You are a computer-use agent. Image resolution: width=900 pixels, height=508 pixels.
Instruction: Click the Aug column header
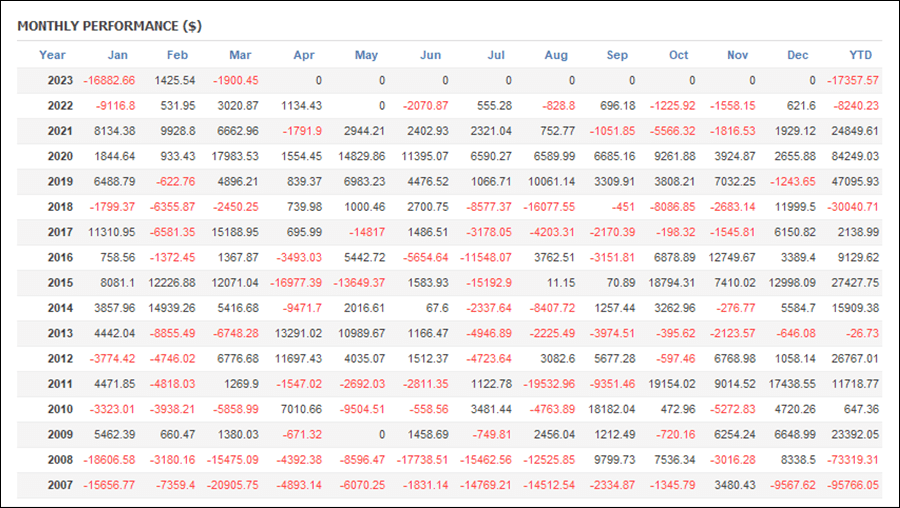point(556,55)
